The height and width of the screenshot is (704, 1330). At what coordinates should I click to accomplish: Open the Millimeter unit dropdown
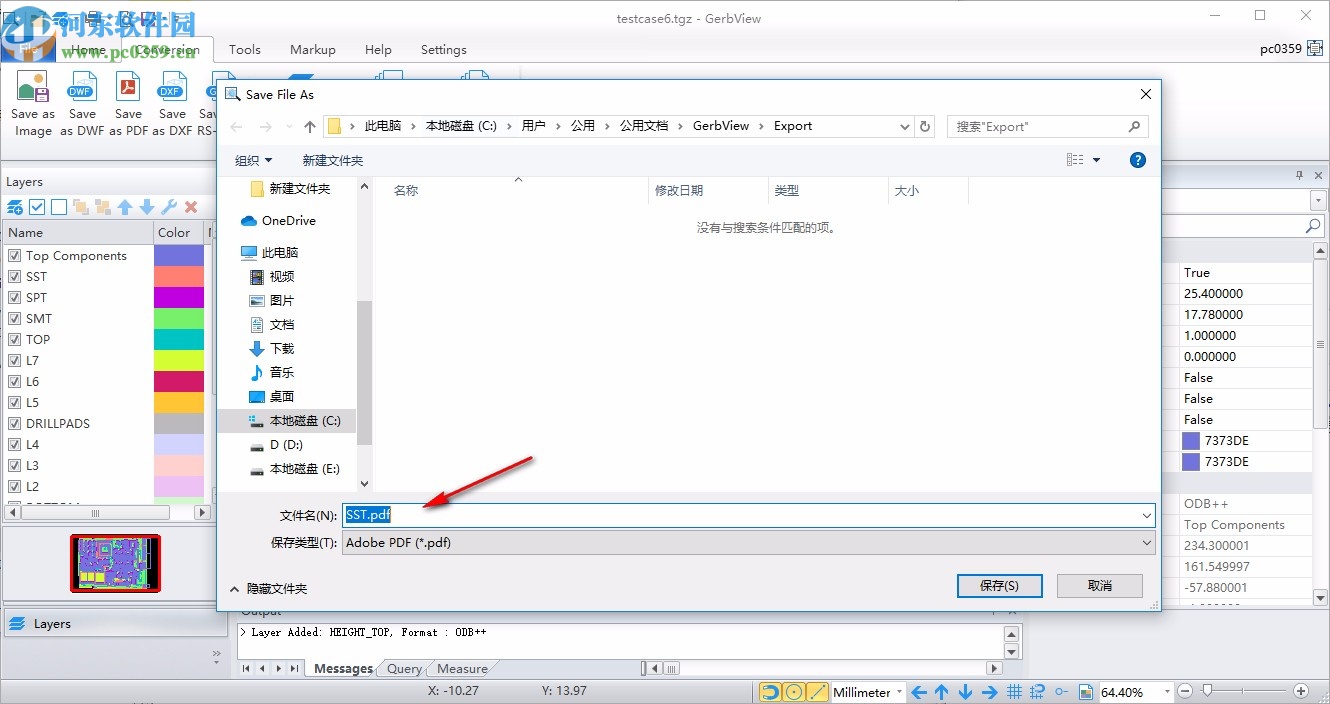898,691
